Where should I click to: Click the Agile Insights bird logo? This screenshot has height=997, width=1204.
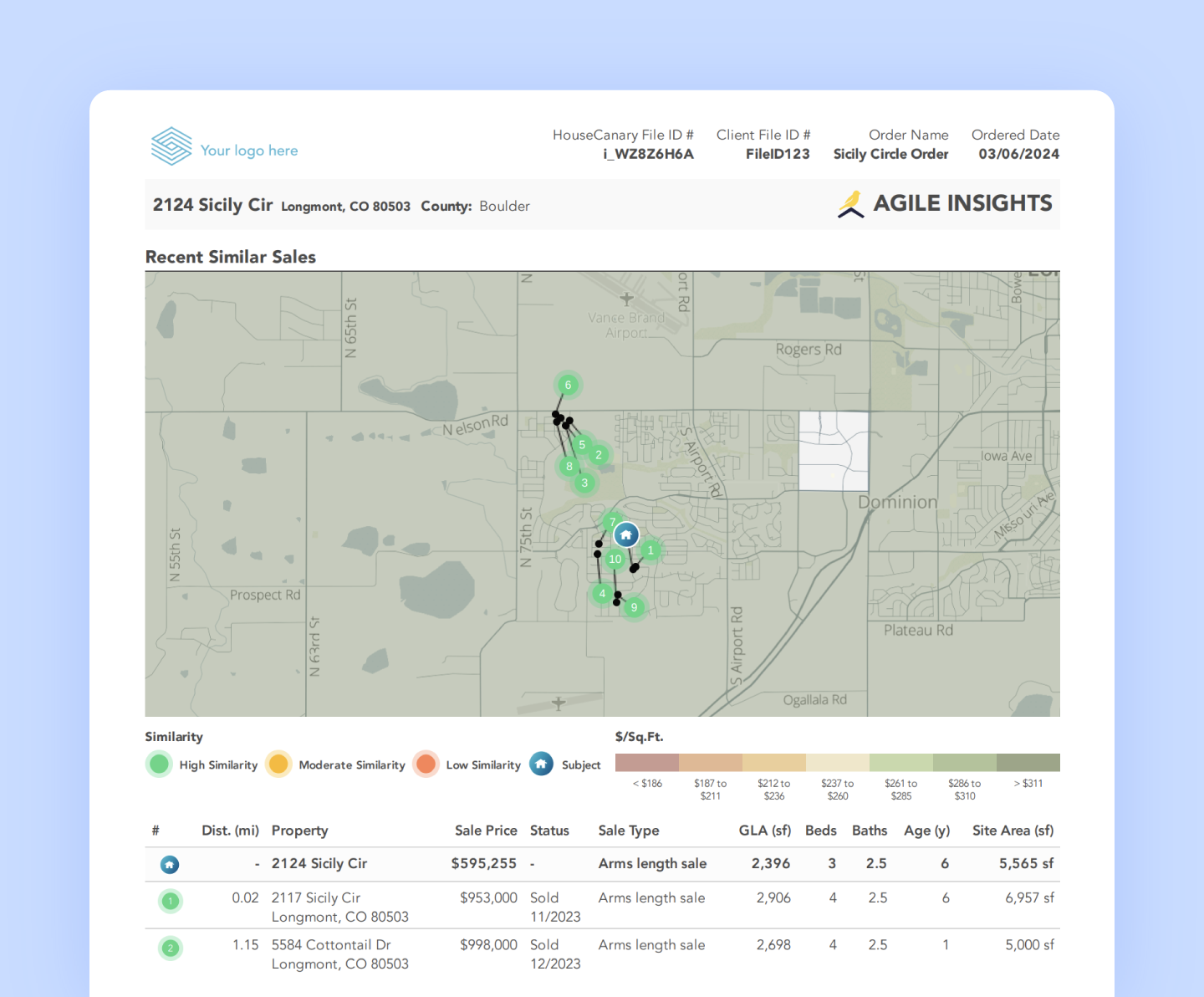(x=849, y=202)
